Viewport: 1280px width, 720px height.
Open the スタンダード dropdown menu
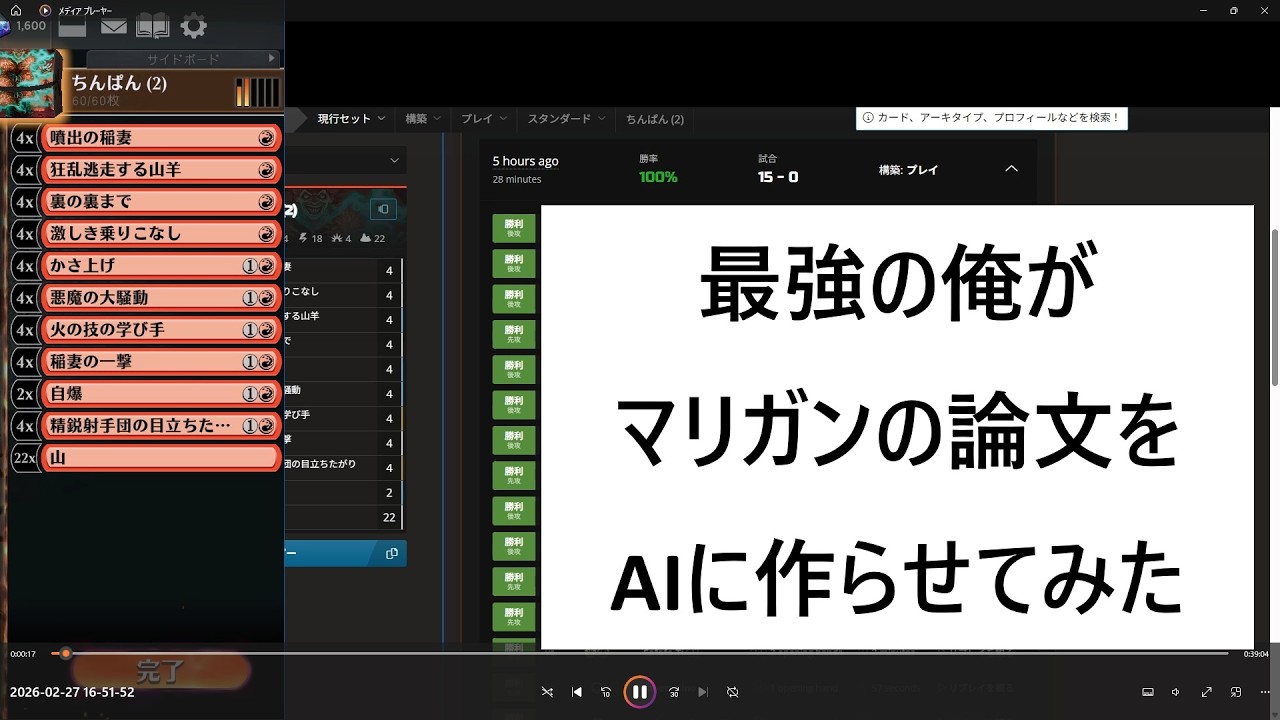pos(566,118)
